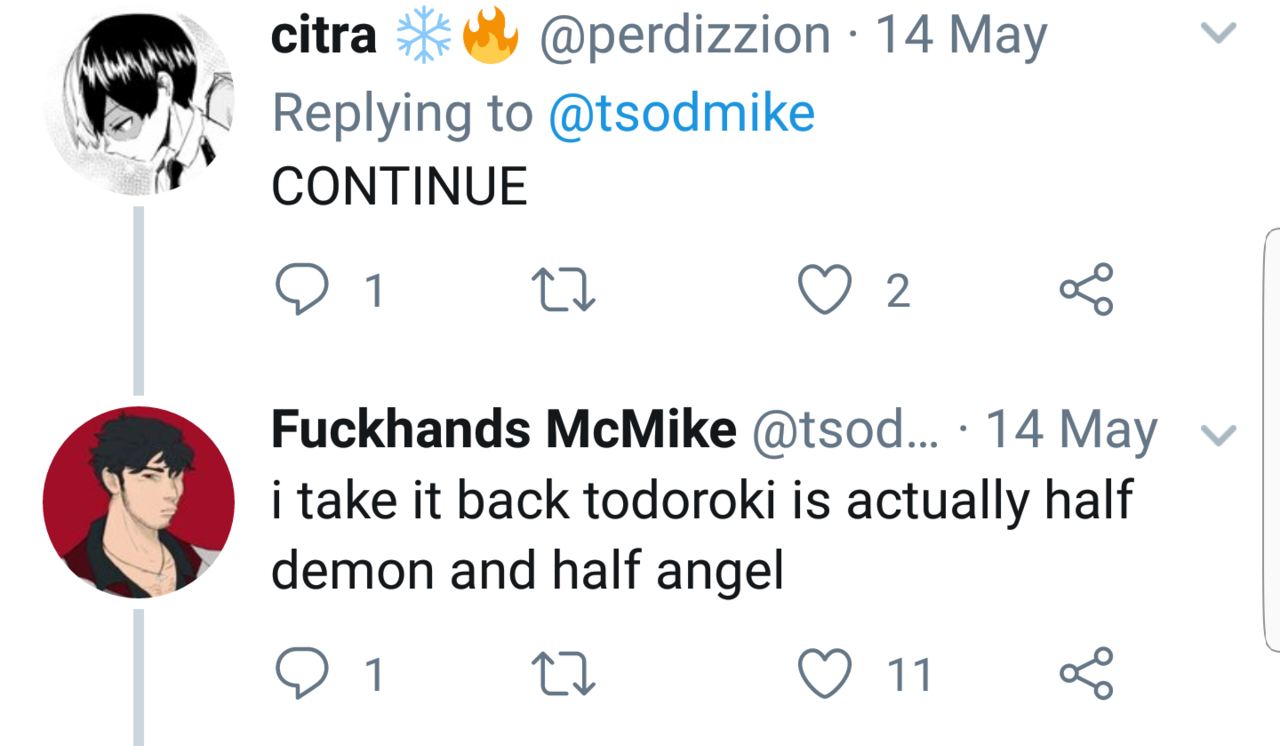Open the 14 May timestamp on citra's tweet
1280x746 pixels.
click(x=960, y=37)
